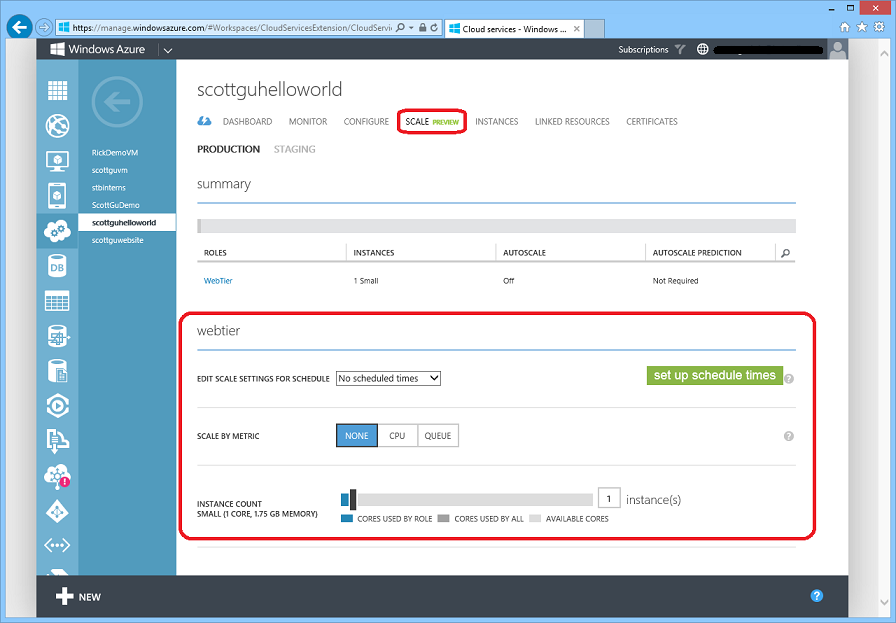Screen dimensions: 896x623
Task: Open Subscriptions menu in top bar
Action: tap(643, 50)
